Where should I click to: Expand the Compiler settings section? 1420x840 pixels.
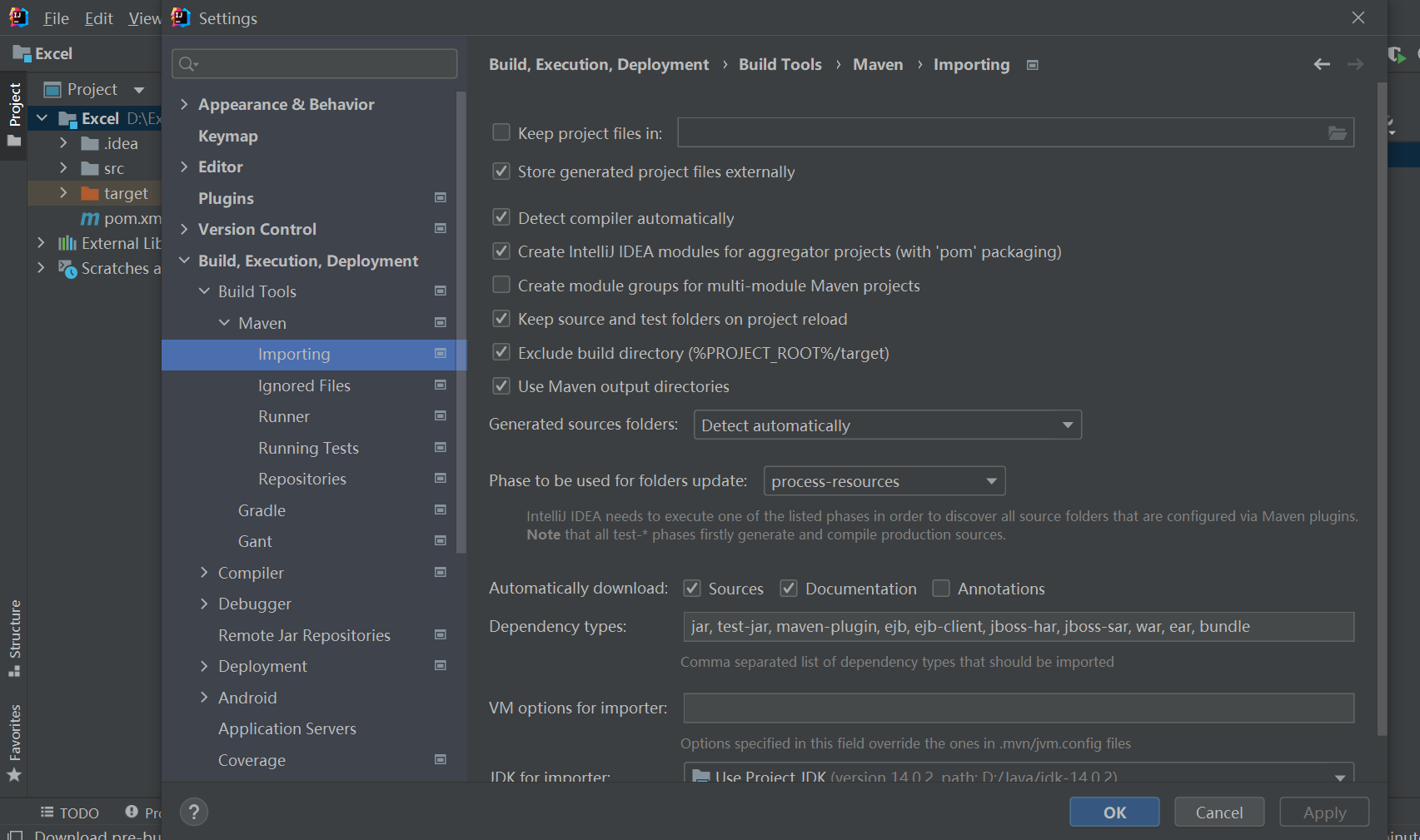tap(204, 572)
